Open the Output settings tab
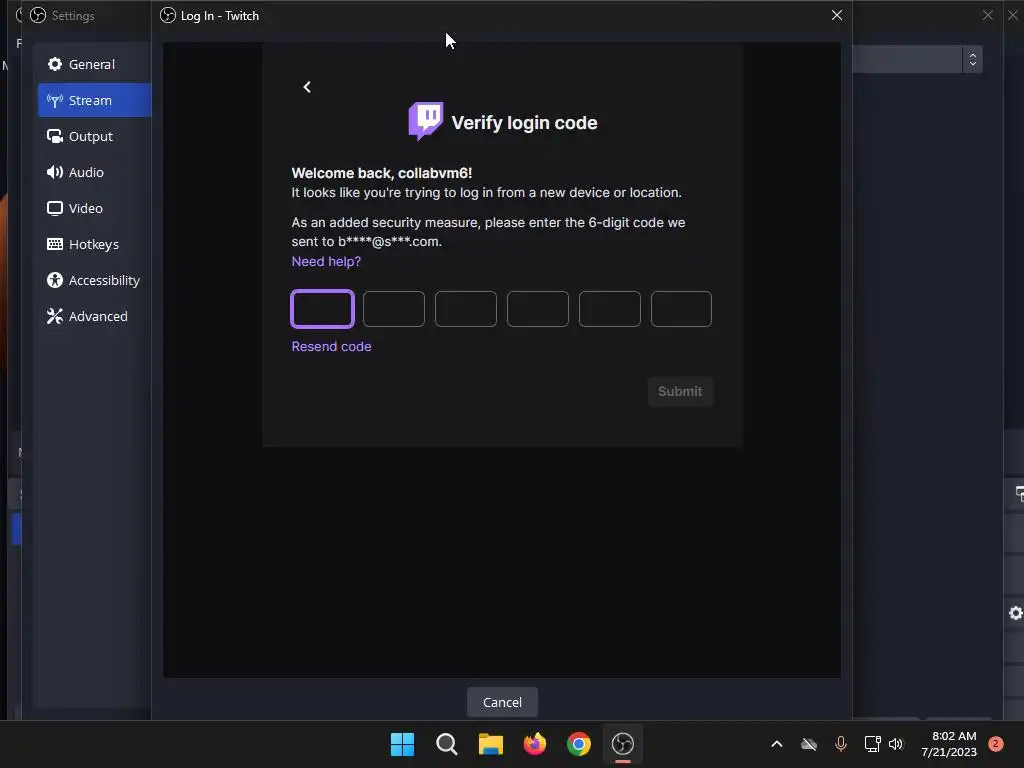This screenshot has width=1024, height=768. [94, 136]
